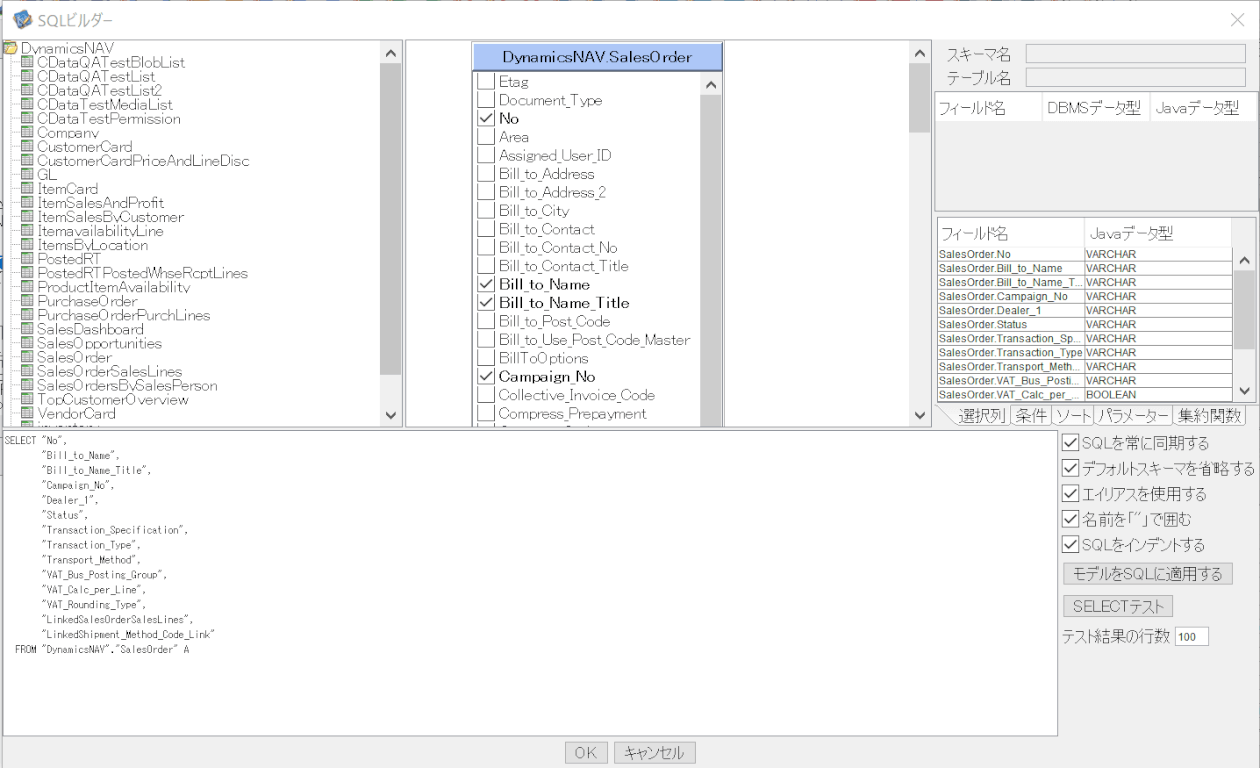
Task: Check the Document_Type column checkbox
Action: point(486,100)
